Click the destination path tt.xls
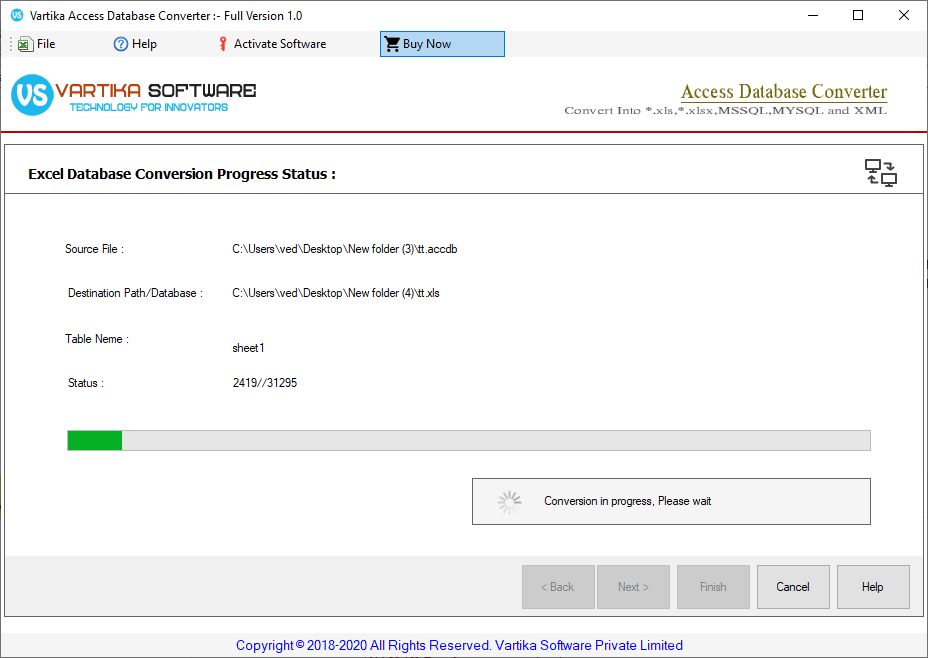Screen dimensions: 928x658 (336, 293)
